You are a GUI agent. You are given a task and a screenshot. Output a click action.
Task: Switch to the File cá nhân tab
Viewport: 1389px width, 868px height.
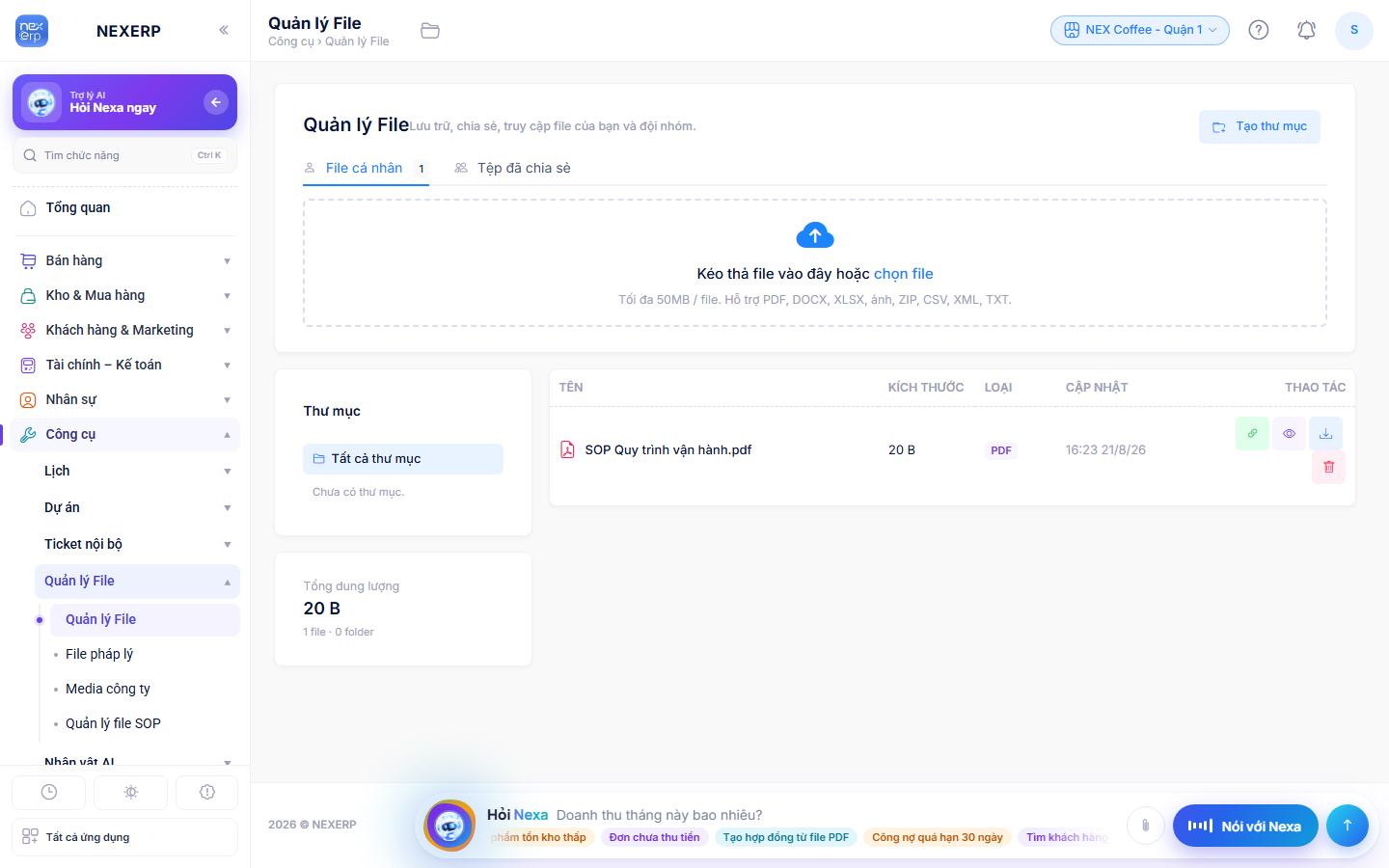[366, 168]
